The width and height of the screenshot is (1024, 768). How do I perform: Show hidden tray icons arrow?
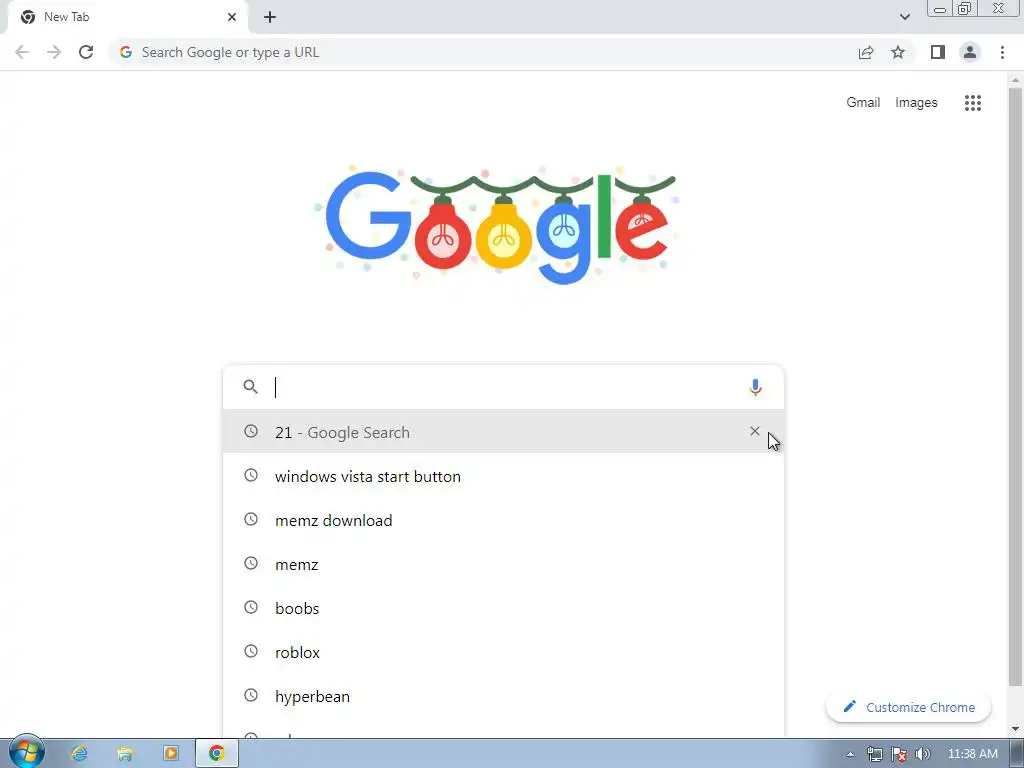(850, 754)
